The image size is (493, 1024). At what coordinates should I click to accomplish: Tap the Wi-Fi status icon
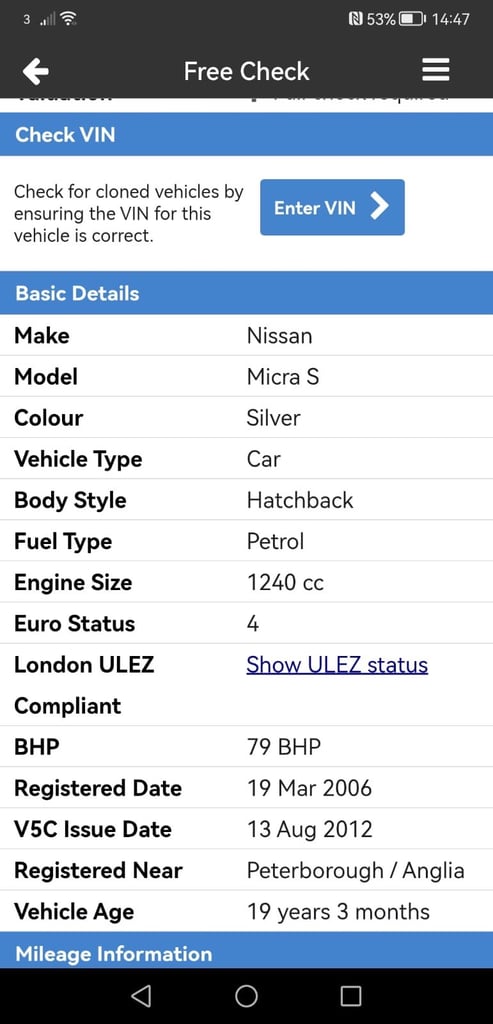coord(67,19)
